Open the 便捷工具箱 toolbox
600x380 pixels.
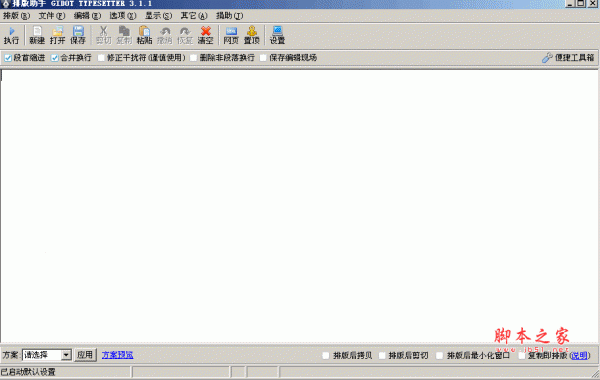pos(568,58)
